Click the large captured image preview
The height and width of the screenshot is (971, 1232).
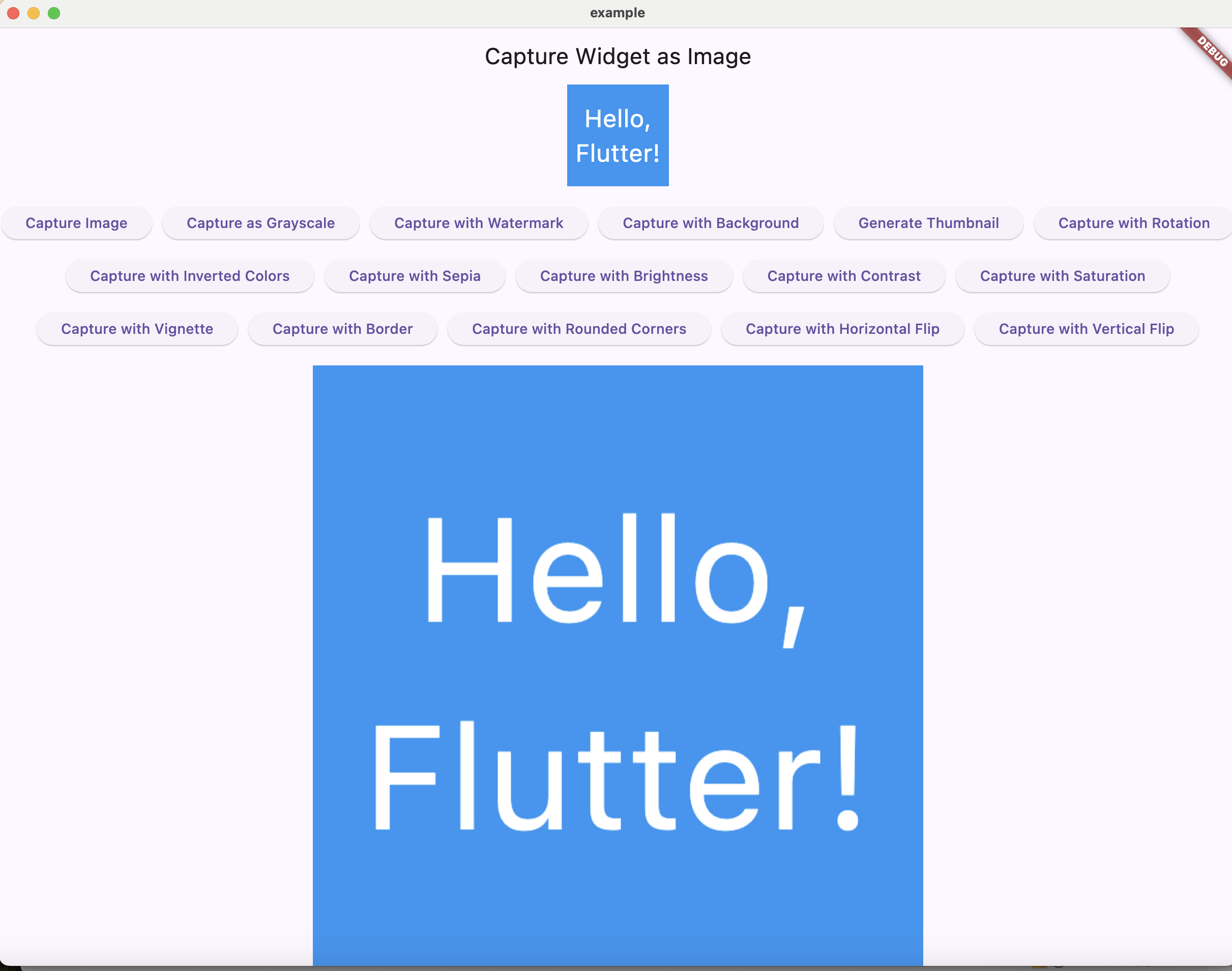(617, 665)
